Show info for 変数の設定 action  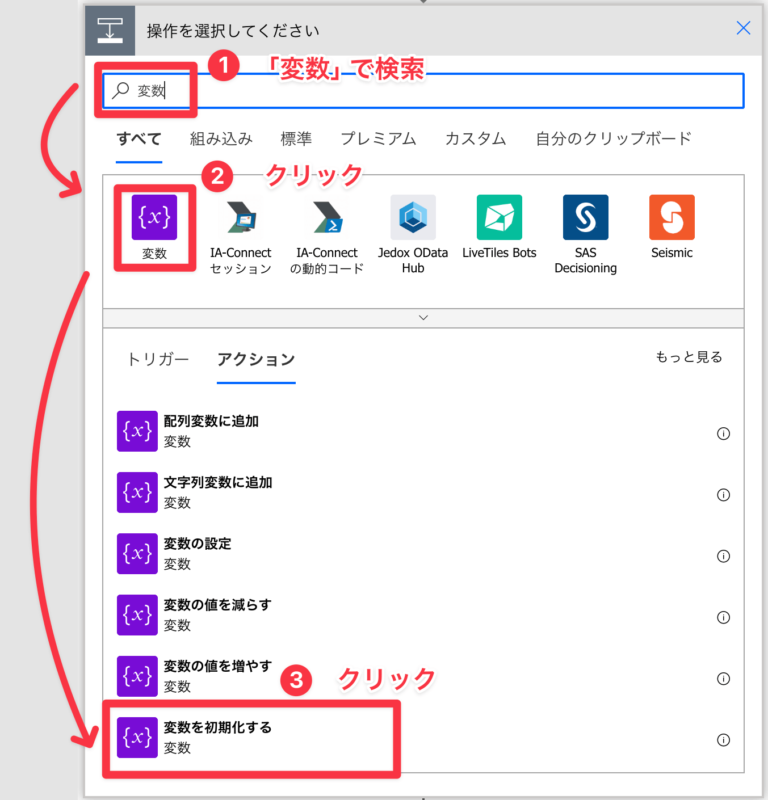(723, 556)
